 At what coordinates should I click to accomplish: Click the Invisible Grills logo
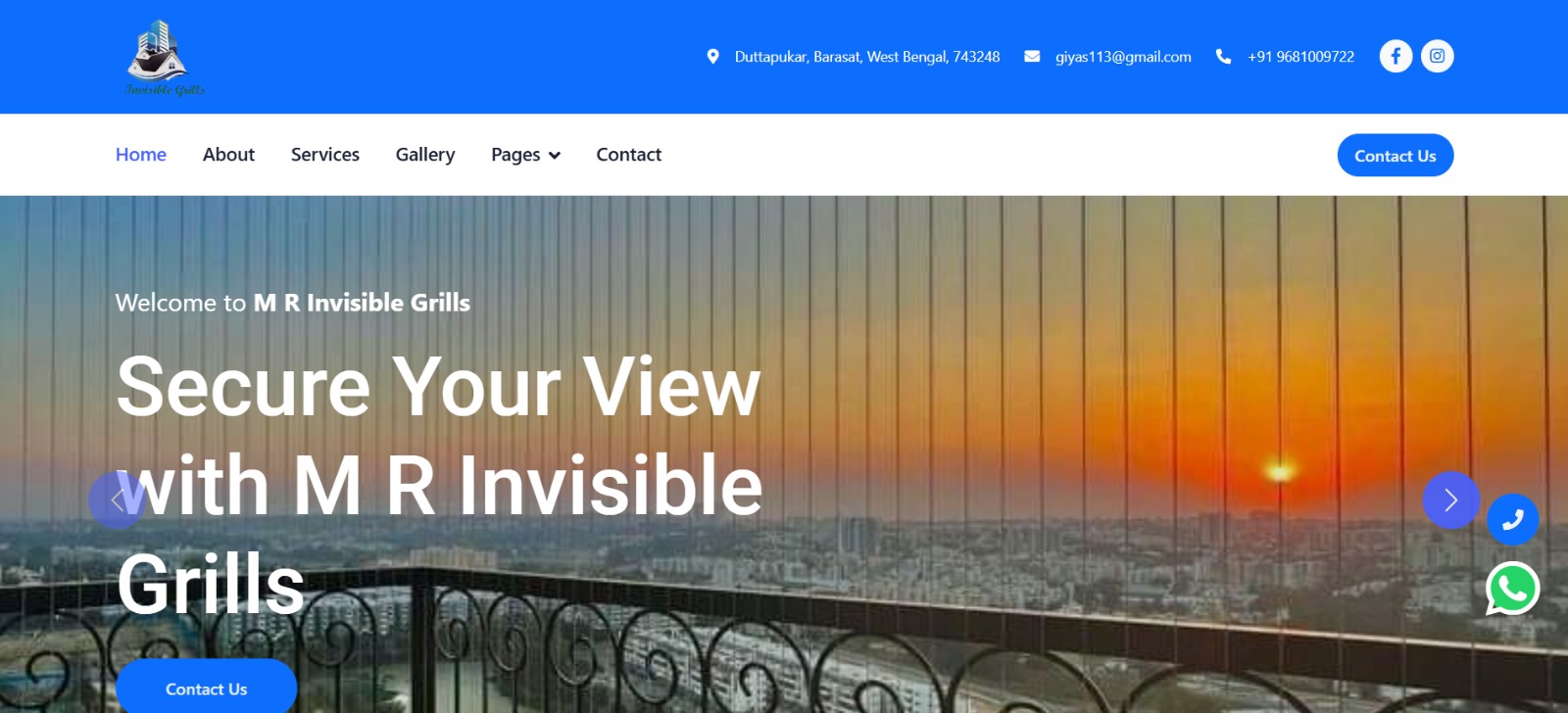pos(165,58)
